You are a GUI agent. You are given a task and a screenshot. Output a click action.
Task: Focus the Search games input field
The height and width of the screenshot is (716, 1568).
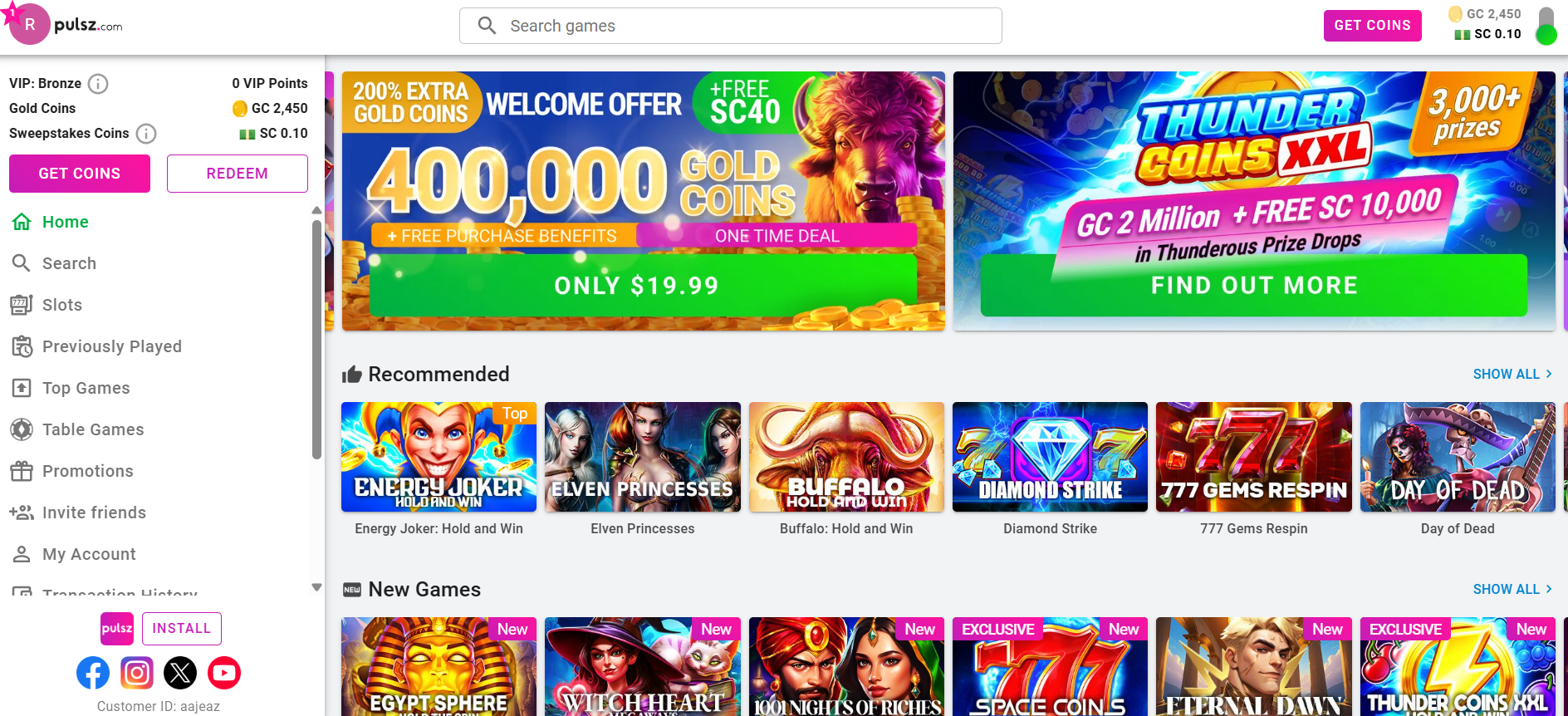pos(731,26)
